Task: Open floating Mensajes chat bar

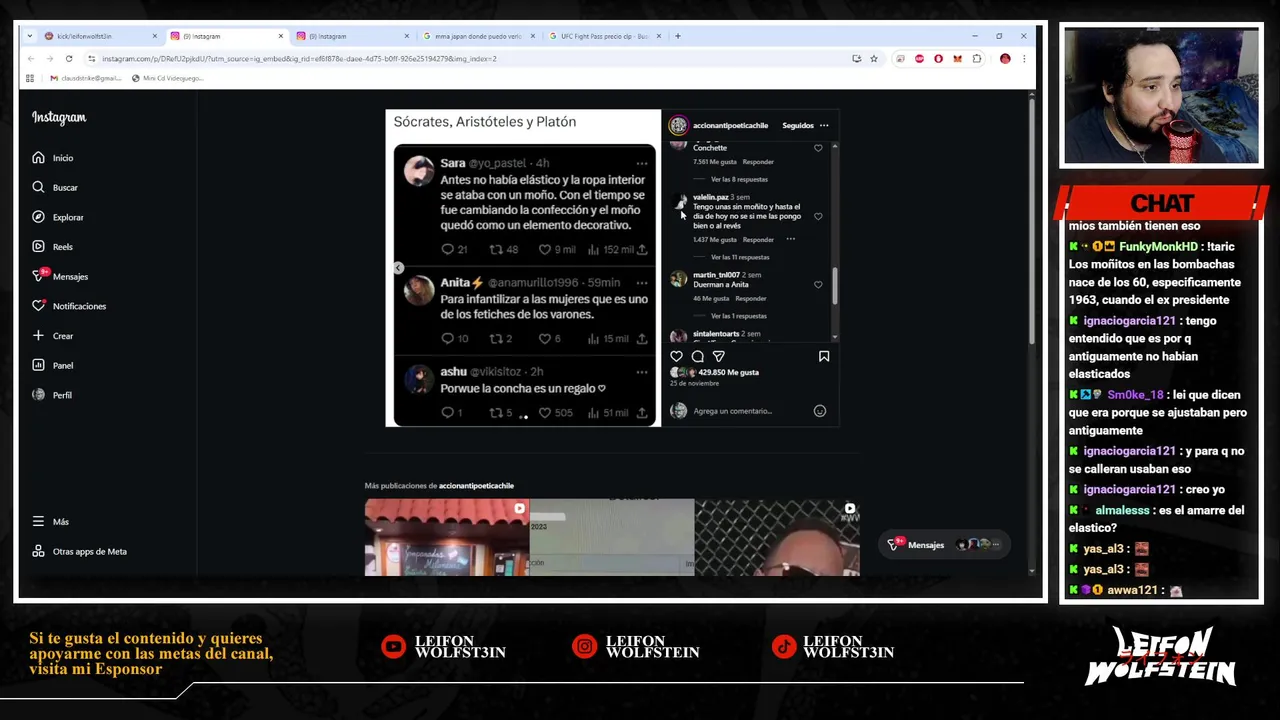Action: (944, 545)
